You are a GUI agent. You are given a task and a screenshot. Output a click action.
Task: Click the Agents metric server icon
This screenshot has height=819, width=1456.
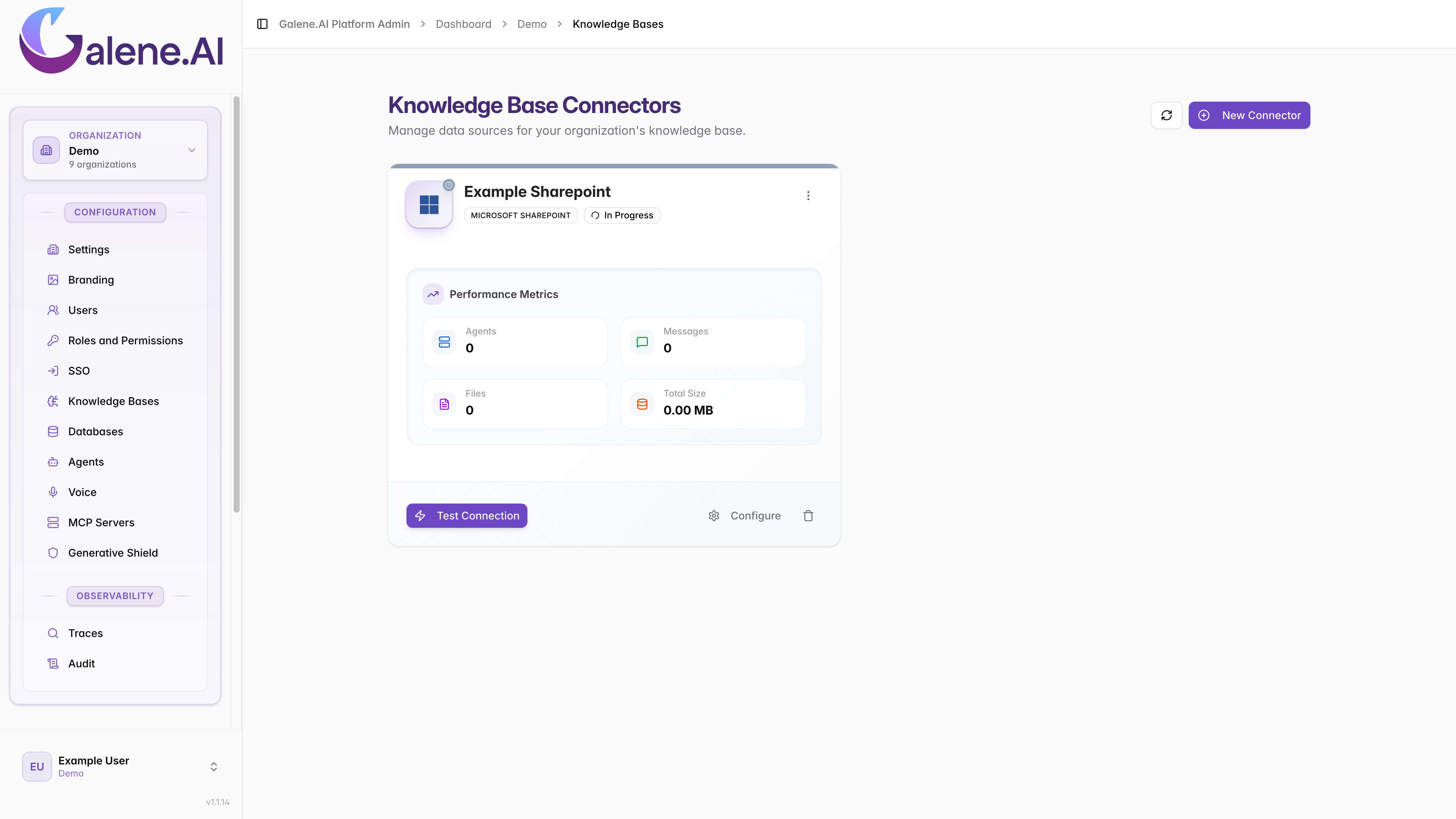pos(444,342)
